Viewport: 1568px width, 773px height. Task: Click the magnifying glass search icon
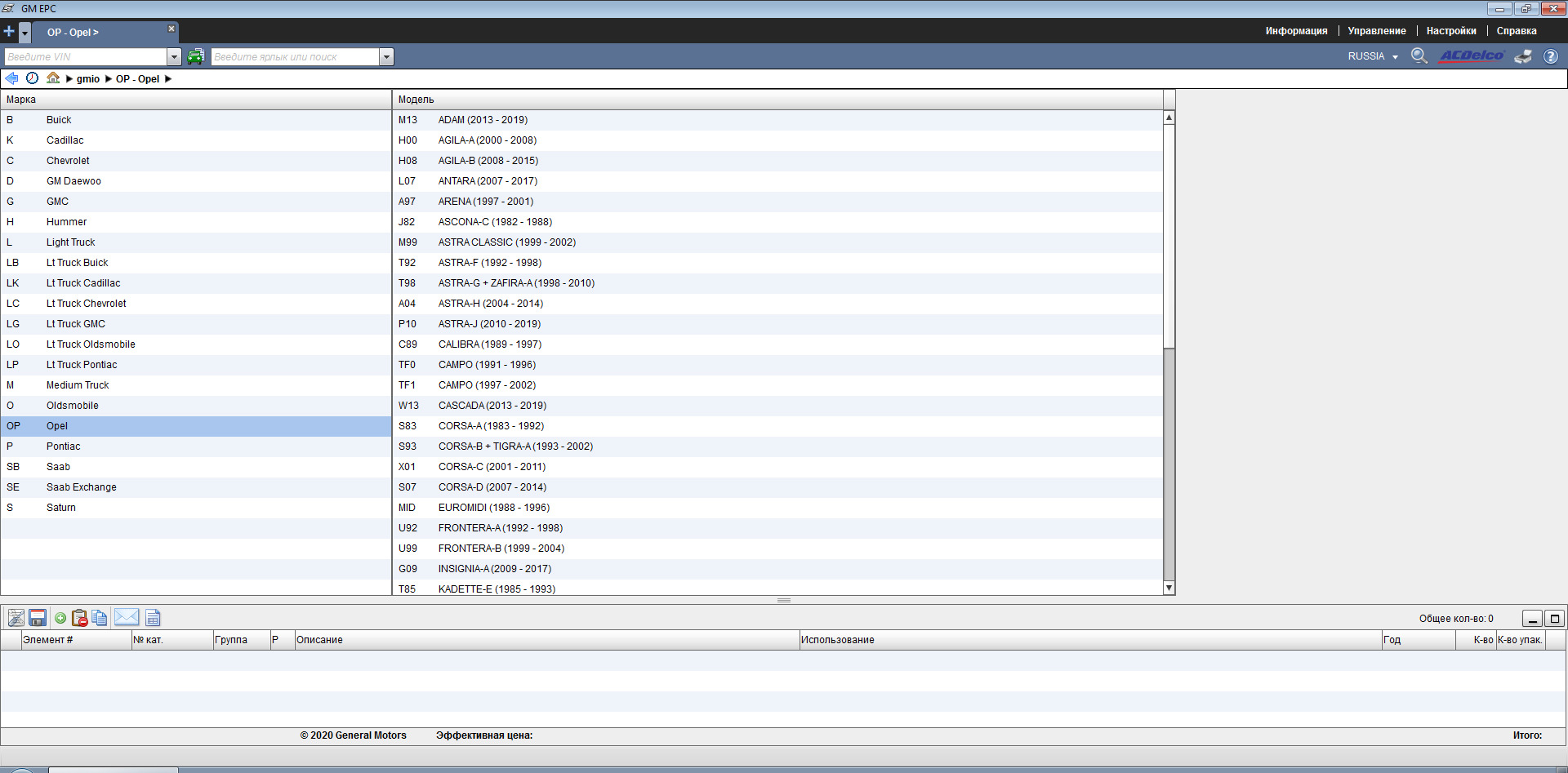point(1419,56)
